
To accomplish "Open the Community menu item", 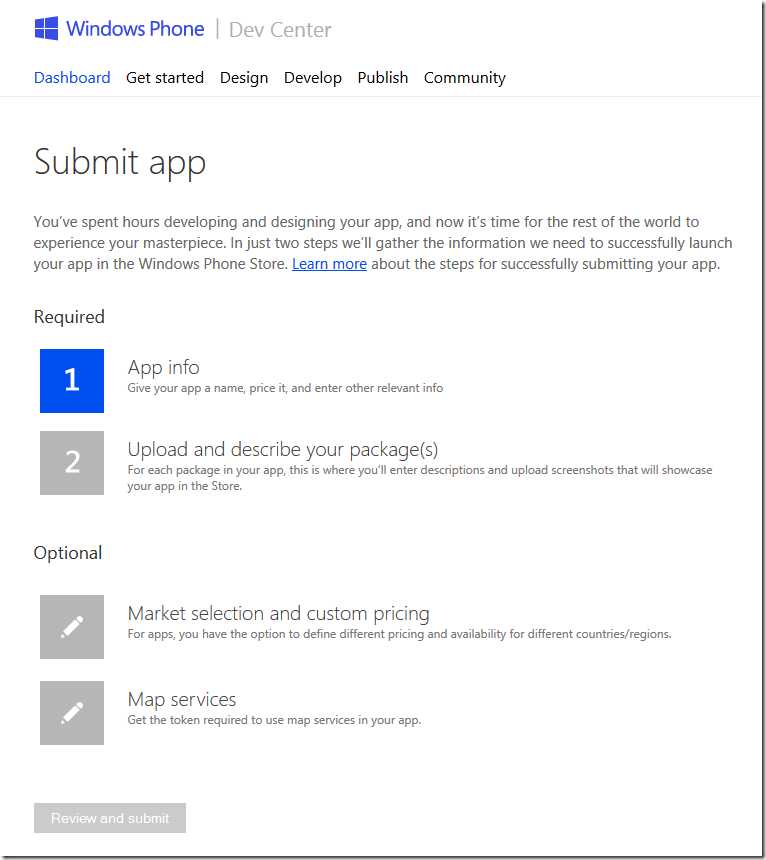I will coord(464,78).
